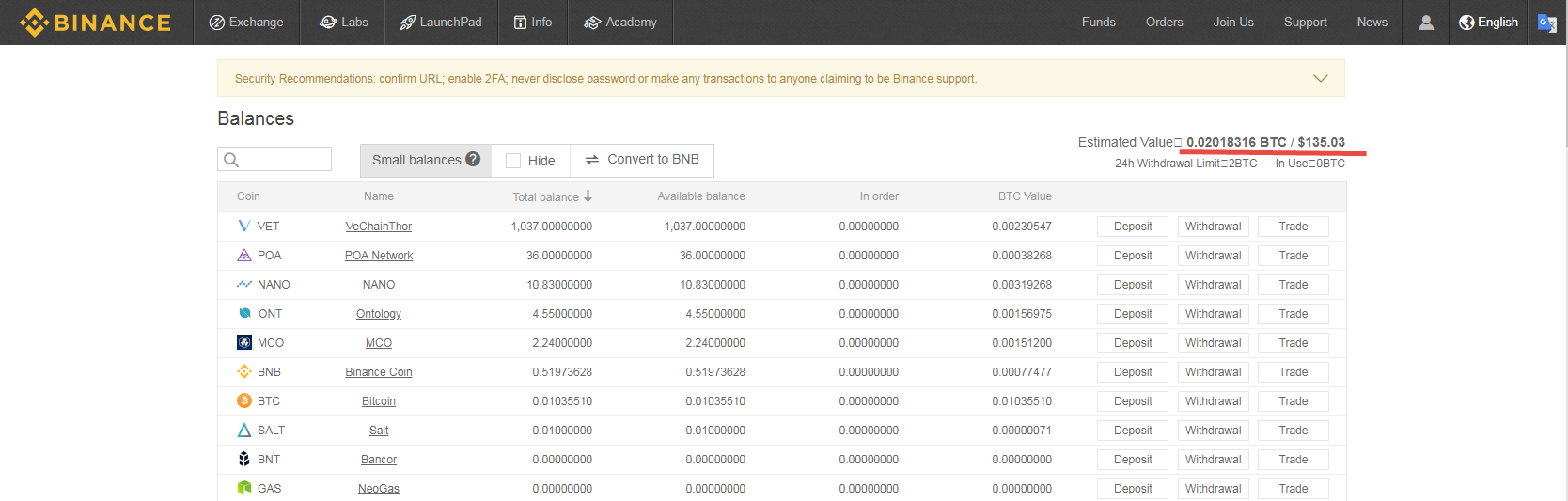Open the Binance Coin link

point(379,372)
